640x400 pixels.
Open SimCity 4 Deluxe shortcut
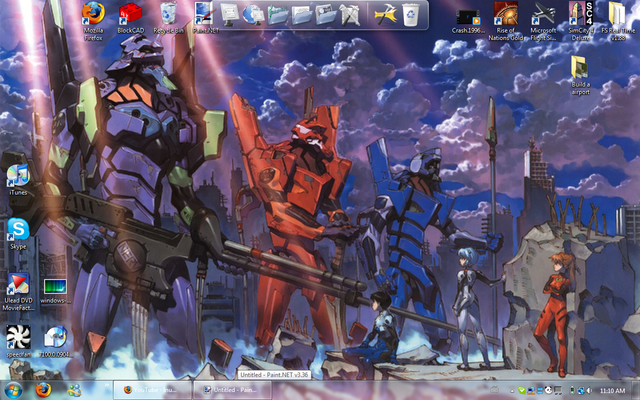tap(581, 21)
